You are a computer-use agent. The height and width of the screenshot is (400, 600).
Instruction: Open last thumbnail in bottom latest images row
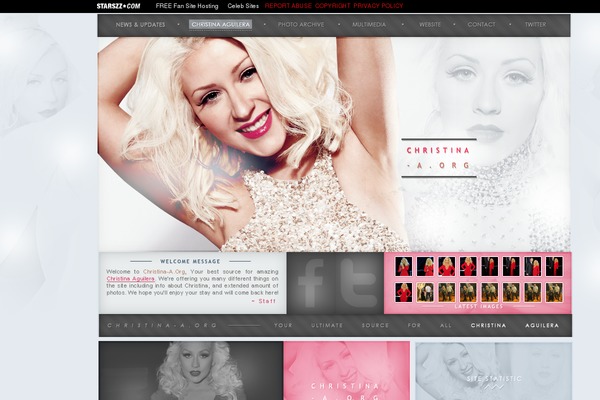554,292
